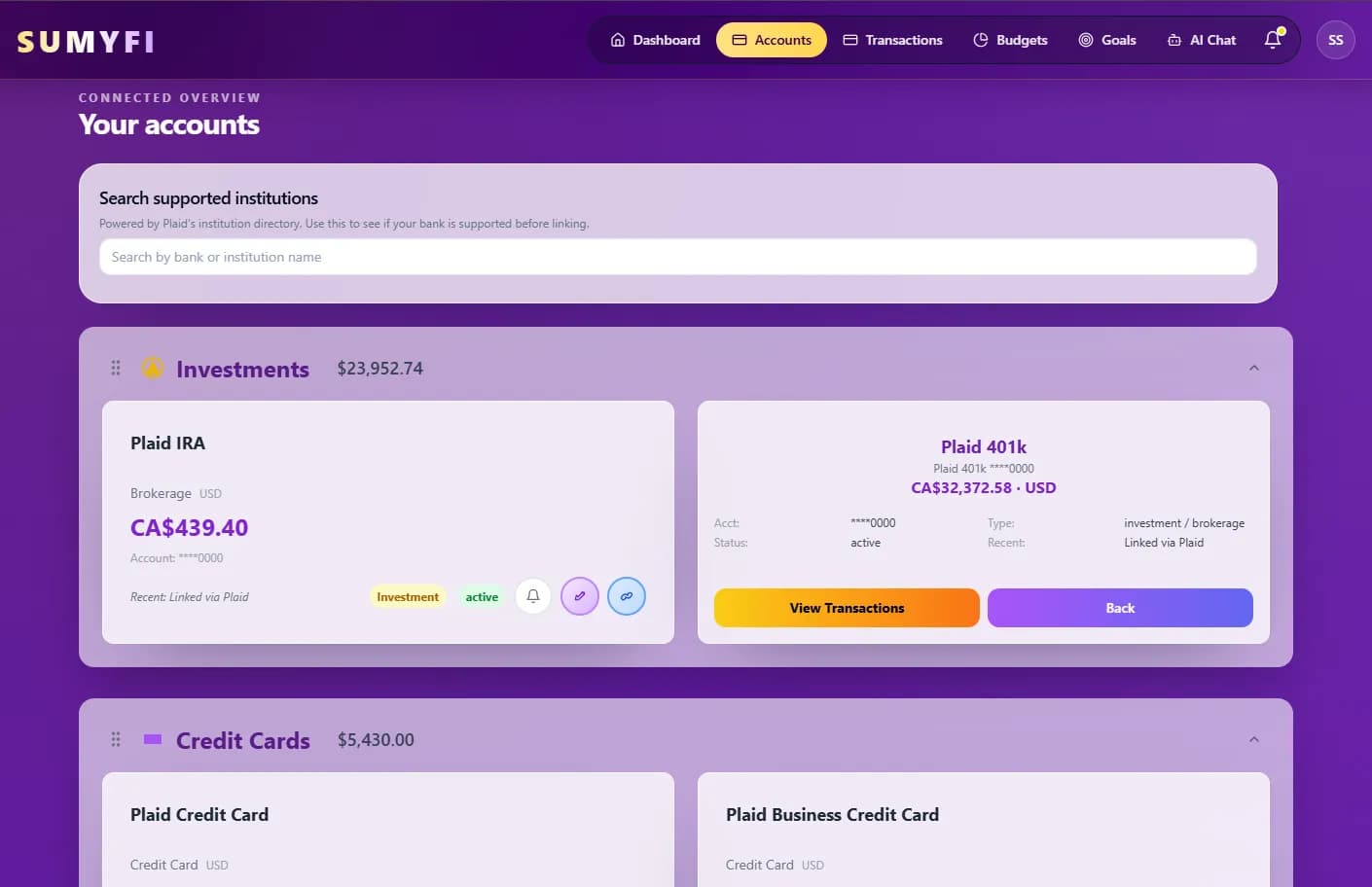
Task: Open the notifications bell in the top navigation
Action: click(1273, 40)
